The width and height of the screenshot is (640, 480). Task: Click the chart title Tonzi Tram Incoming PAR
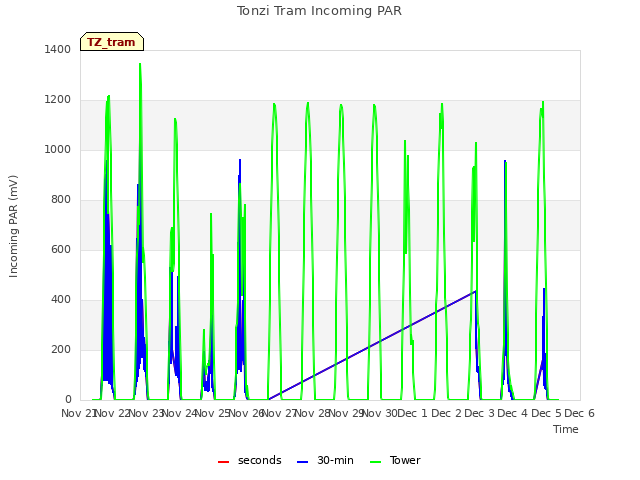click(319, 11)
